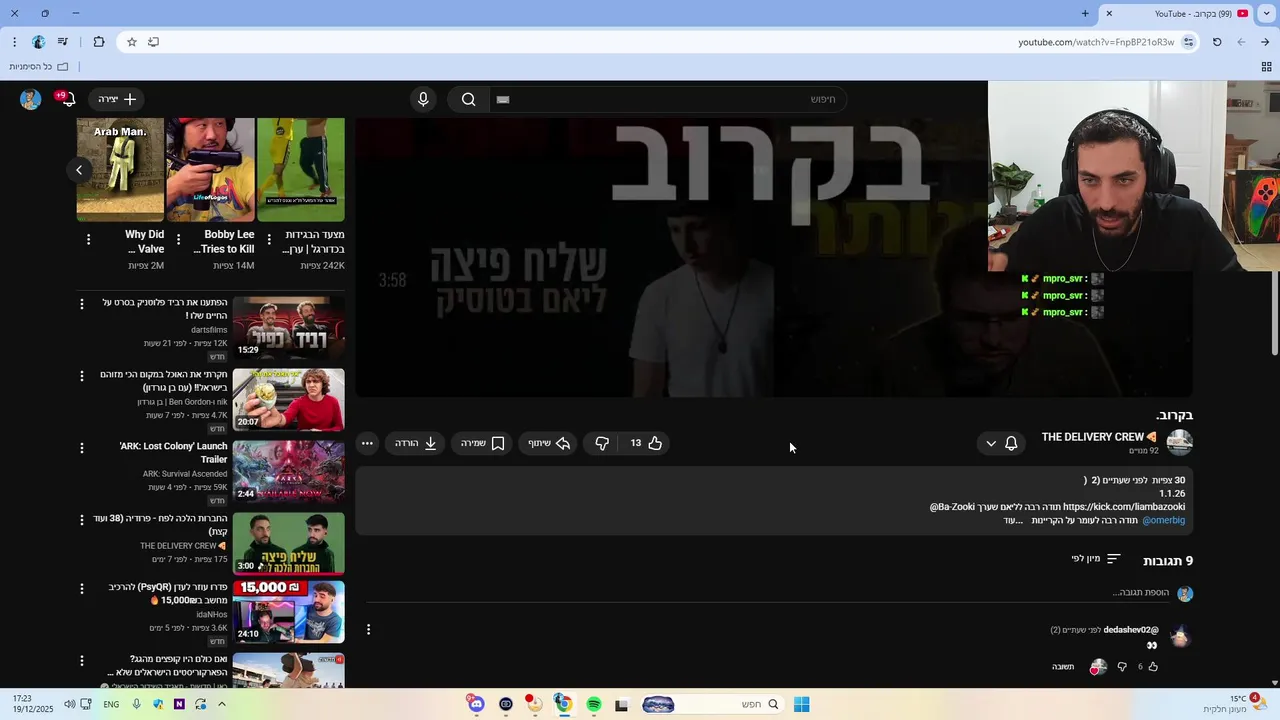Open options for the darsfilms video
Screen dimensions: 1280x720
coord(82,304)
